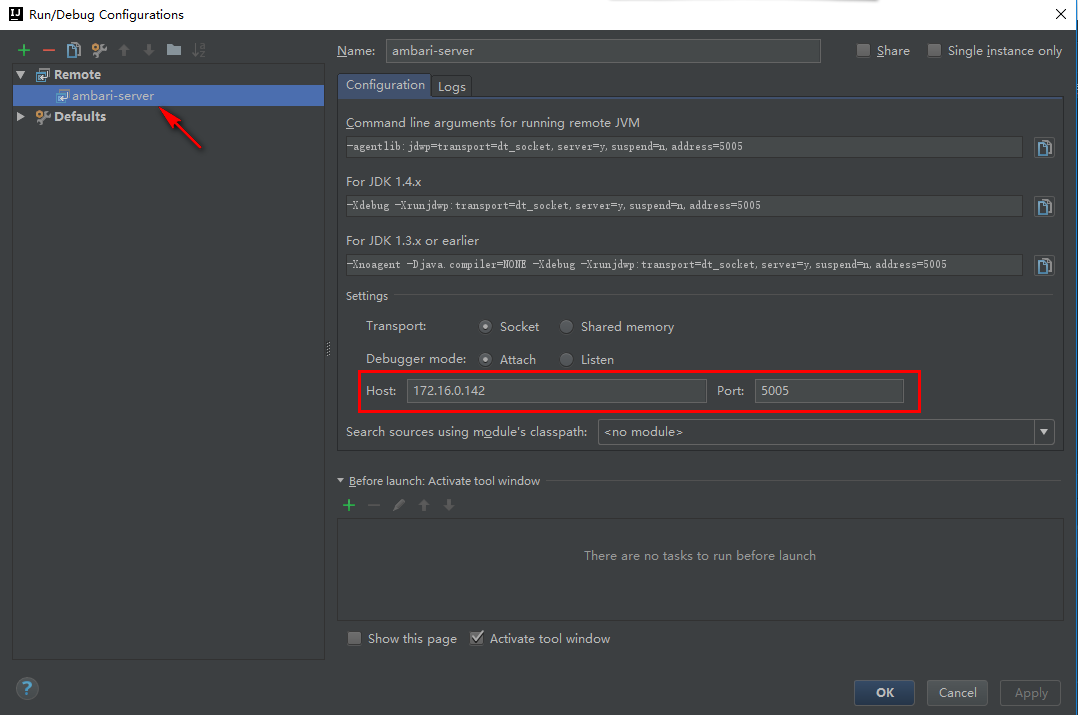Collapse Before launch section

340,481
